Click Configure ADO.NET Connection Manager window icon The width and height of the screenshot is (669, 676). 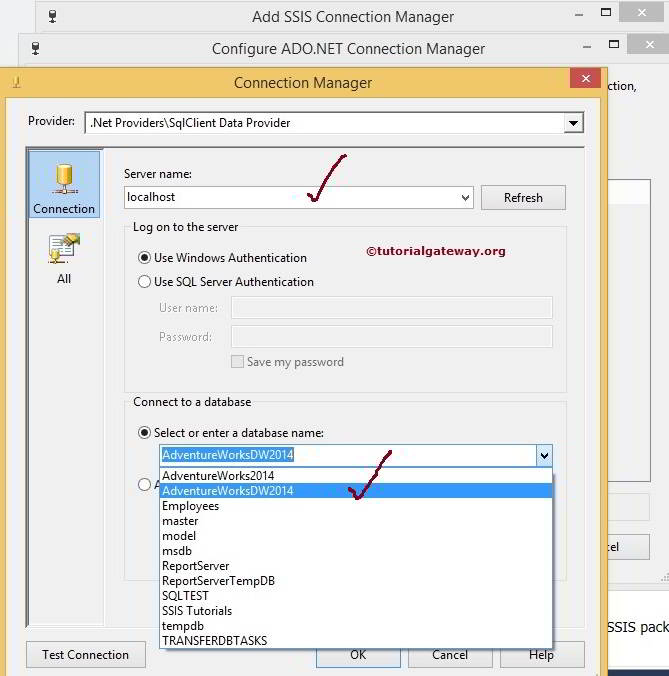pyautogui.click(x=36, y=48)
